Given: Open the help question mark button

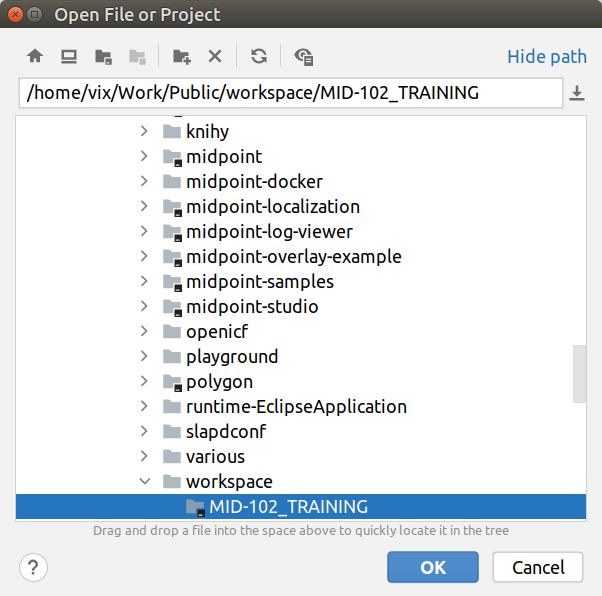Looking at the screenshot, I should (x=33, y=567).
